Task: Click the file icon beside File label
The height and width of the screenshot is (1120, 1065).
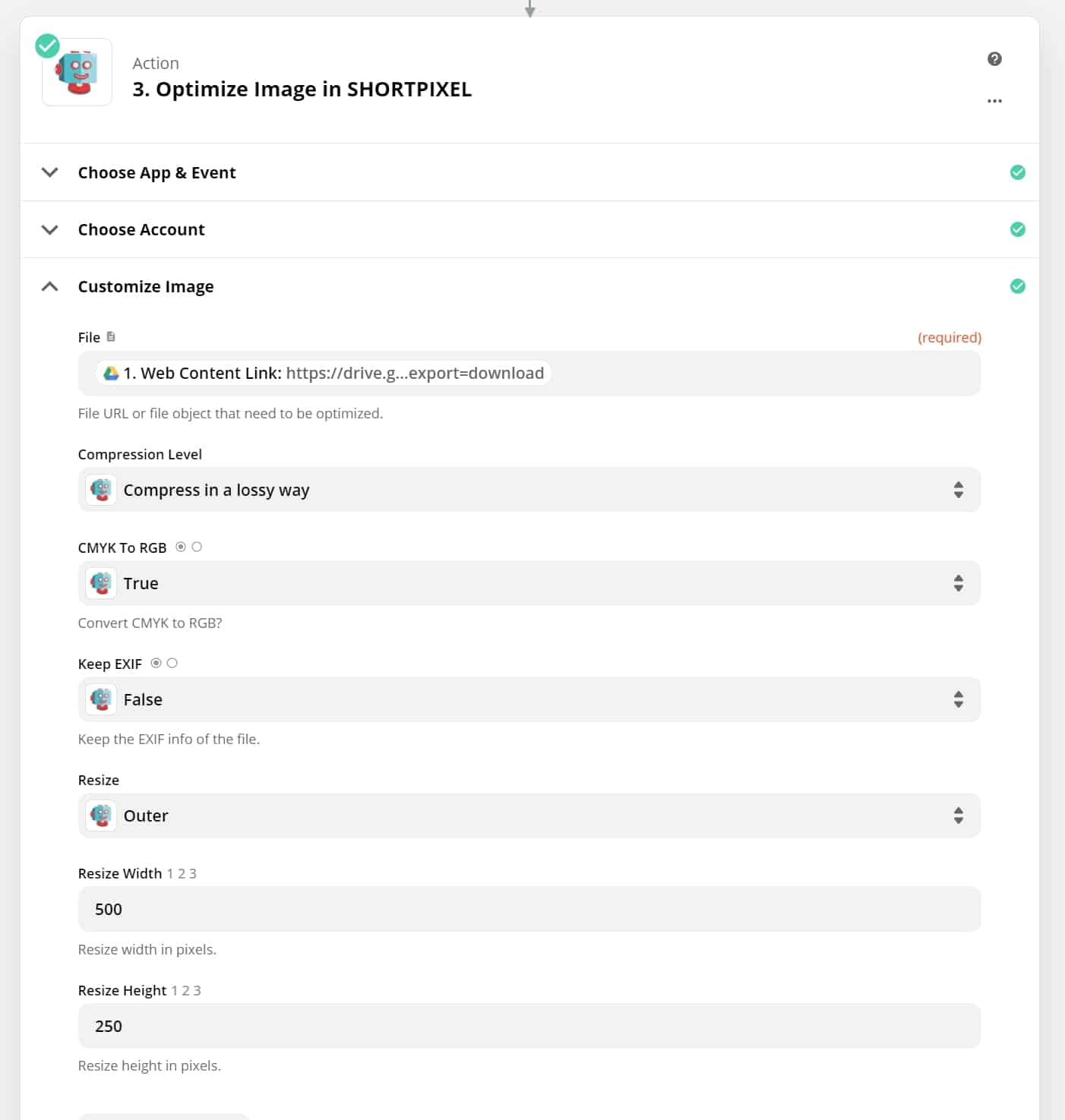Action: [x=111, y=336]
